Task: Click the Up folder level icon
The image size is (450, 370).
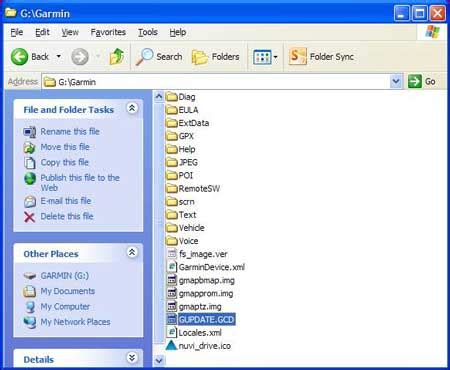Action: tap(117, 56)
